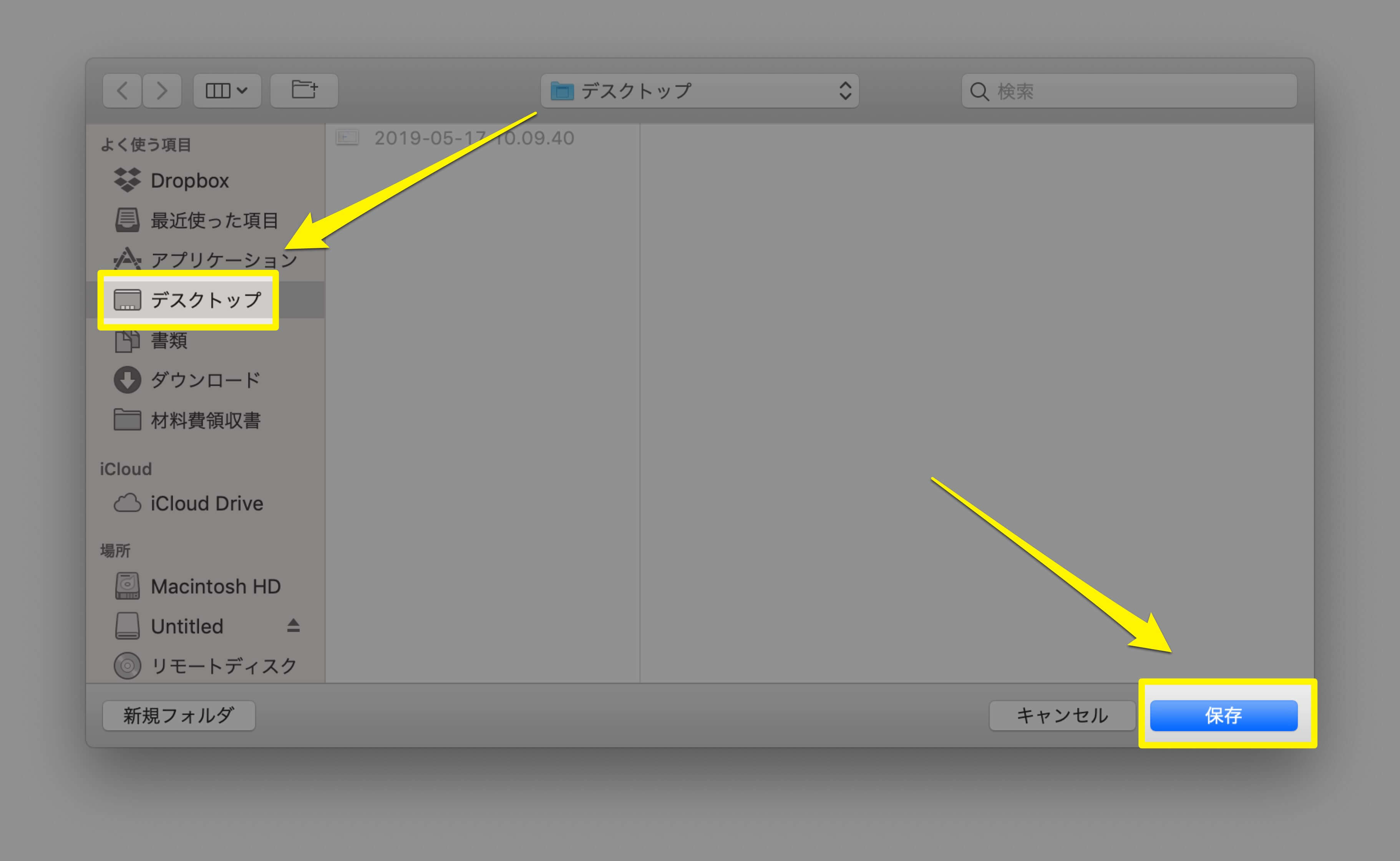This screenshot has width=1400, height=861.
Task: Open アプリケーション in the sidebar
Action: click(206, 260)
